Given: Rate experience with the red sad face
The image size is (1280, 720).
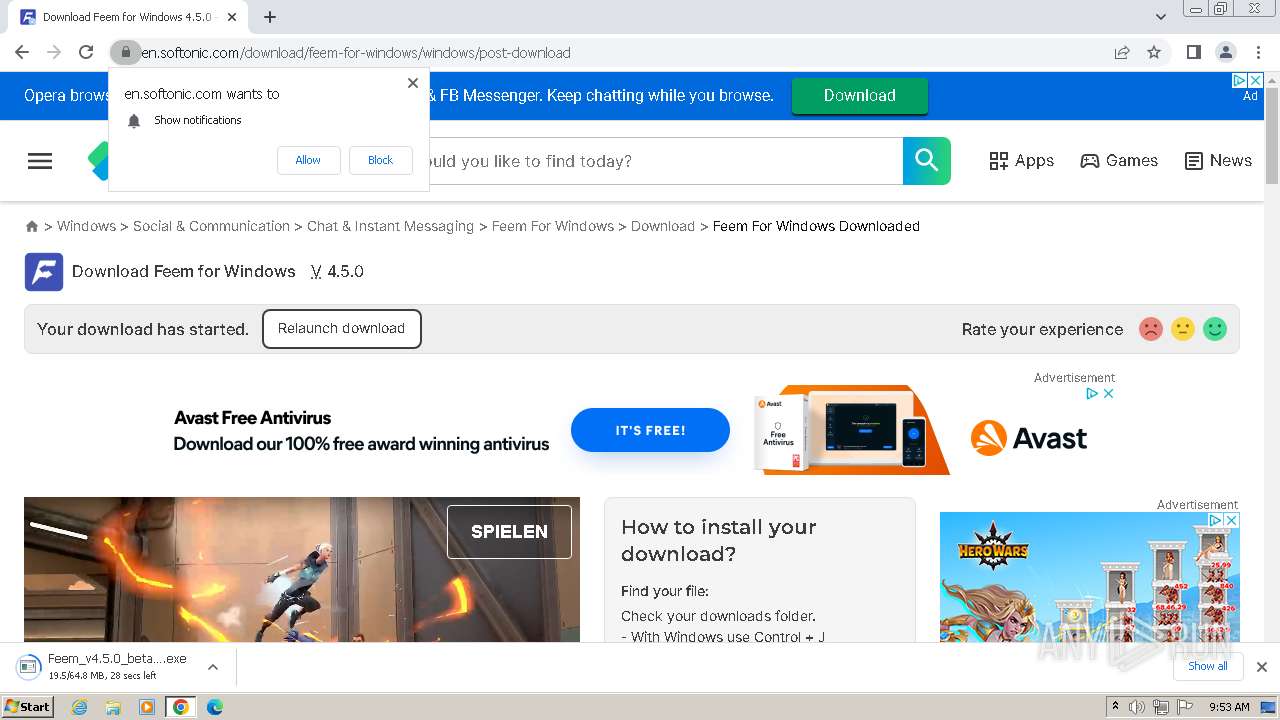Looking at the screenshot, I should (x=1151, y=329).
